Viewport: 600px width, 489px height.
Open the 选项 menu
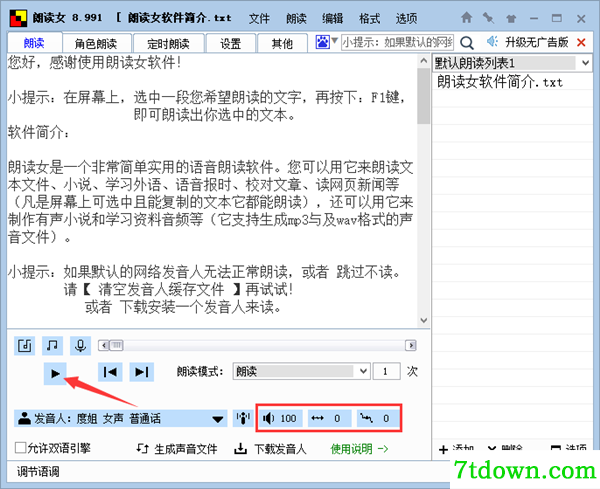406,18
